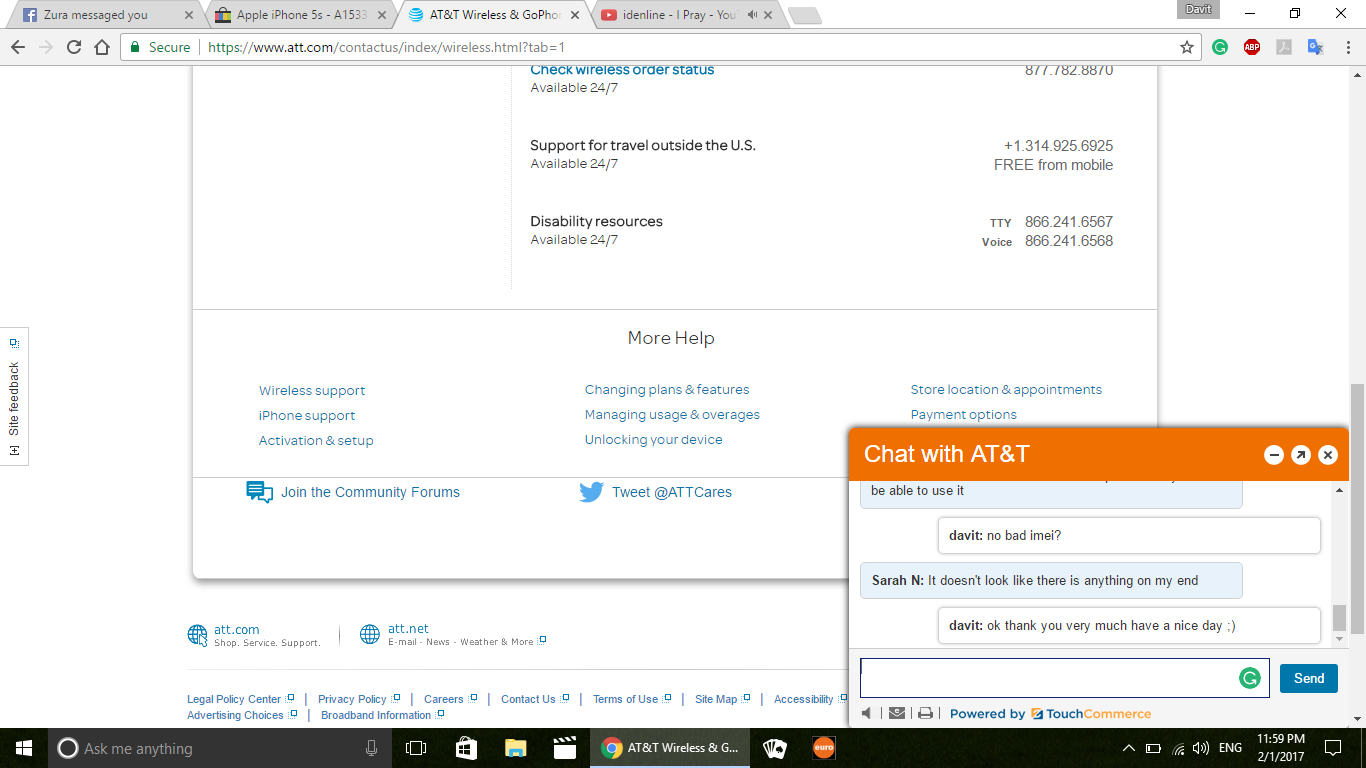The height and width of the screenshot is (768, 1366).
Task: Open the Tweet @ATTCares link
Action: [672, 492]
